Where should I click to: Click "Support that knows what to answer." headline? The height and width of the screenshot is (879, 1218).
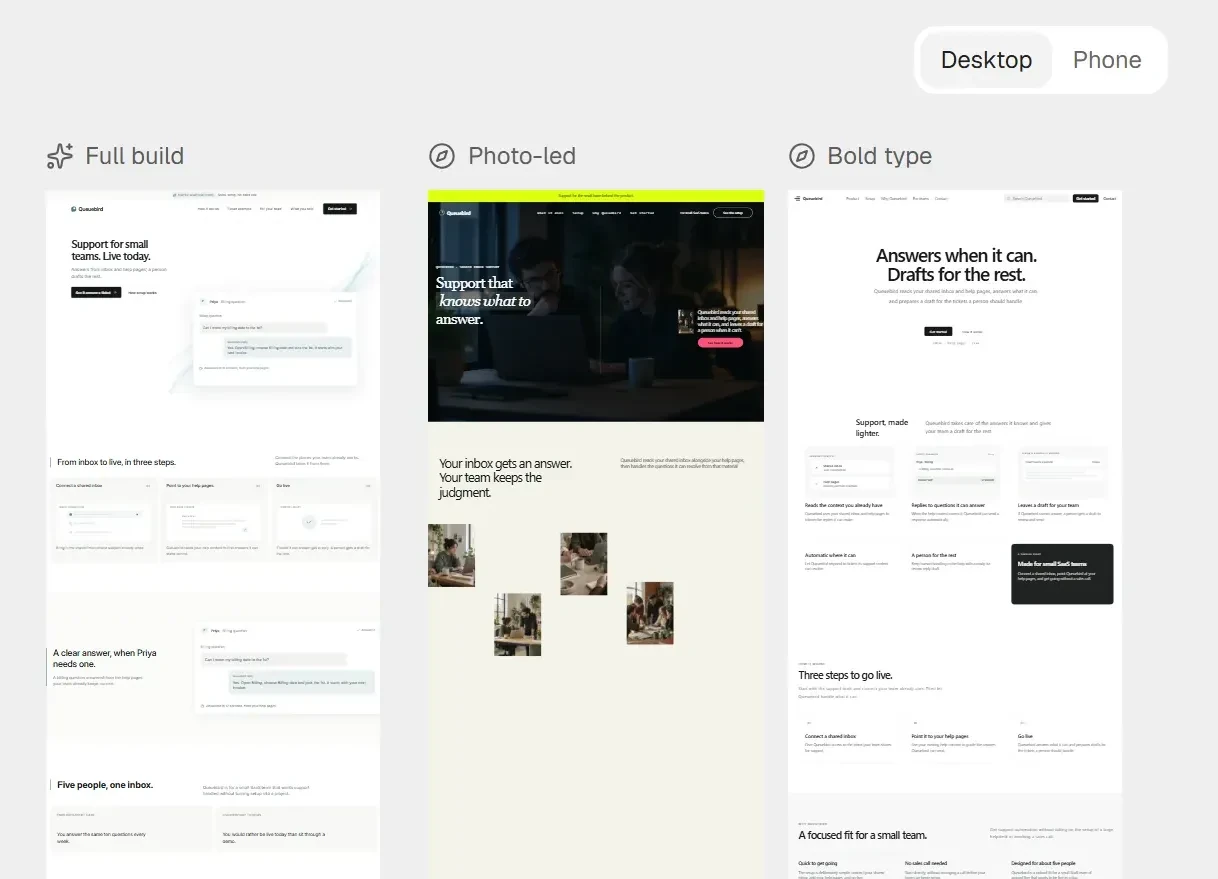483,301
